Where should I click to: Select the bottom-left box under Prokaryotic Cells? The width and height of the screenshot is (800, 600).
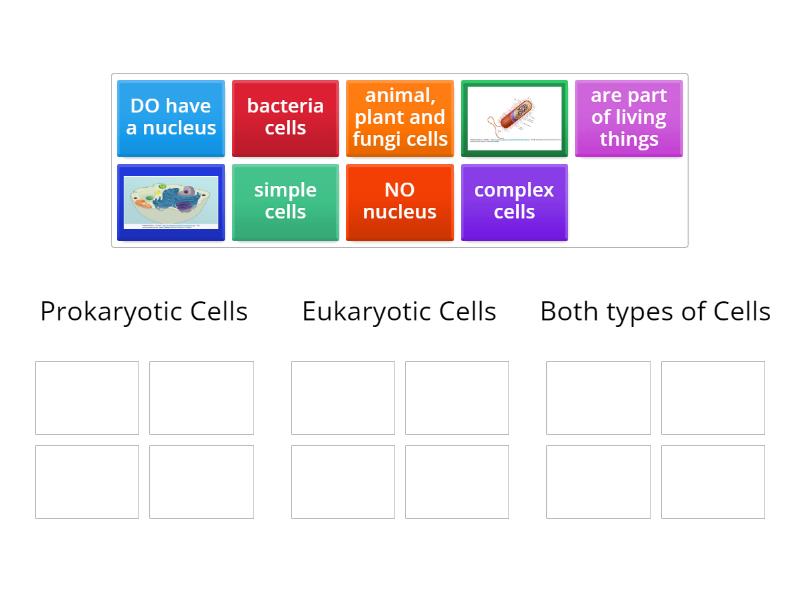click(x=87, y=482)
